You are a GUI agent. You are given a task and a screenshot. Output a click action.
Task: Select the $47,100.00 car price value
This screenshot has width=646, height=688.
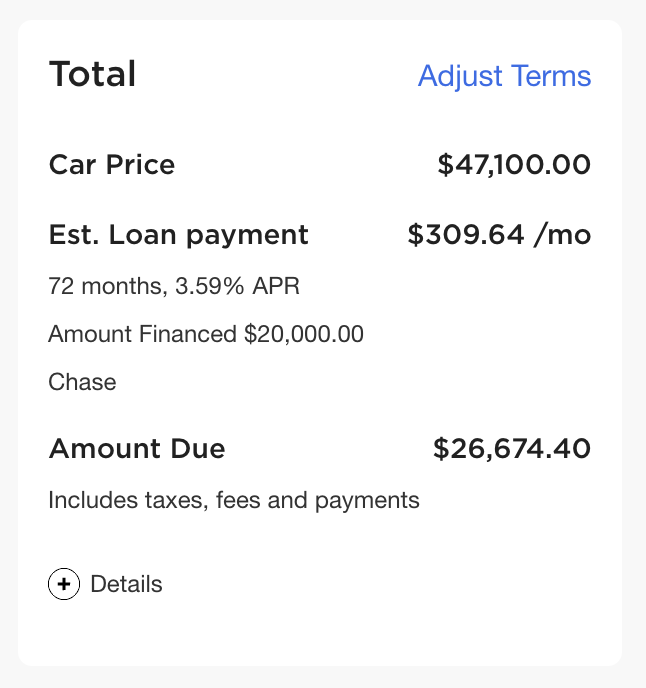514,165
